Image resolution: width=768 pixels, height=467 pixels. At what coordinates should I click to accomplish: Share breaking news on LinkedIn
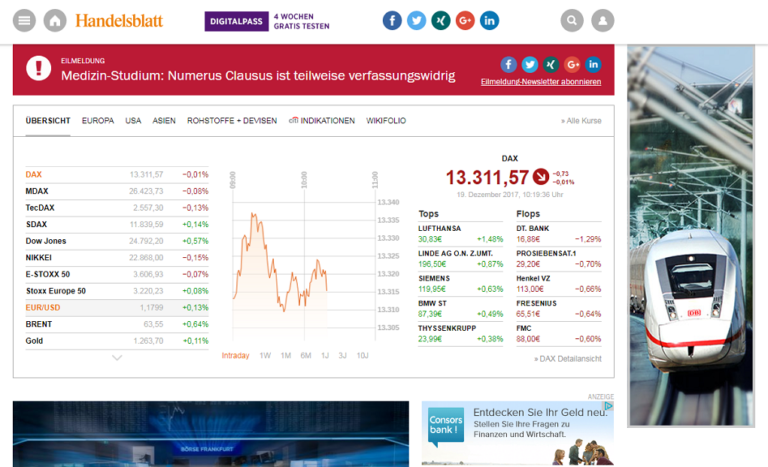click(x=593, y=64)
